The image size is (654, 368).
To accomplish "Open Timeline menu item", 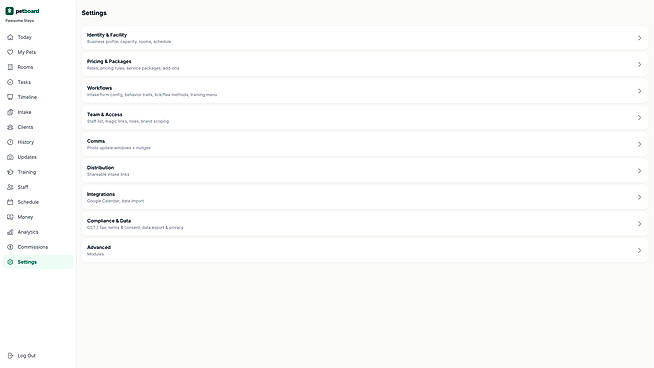I will tap(38, 97).
